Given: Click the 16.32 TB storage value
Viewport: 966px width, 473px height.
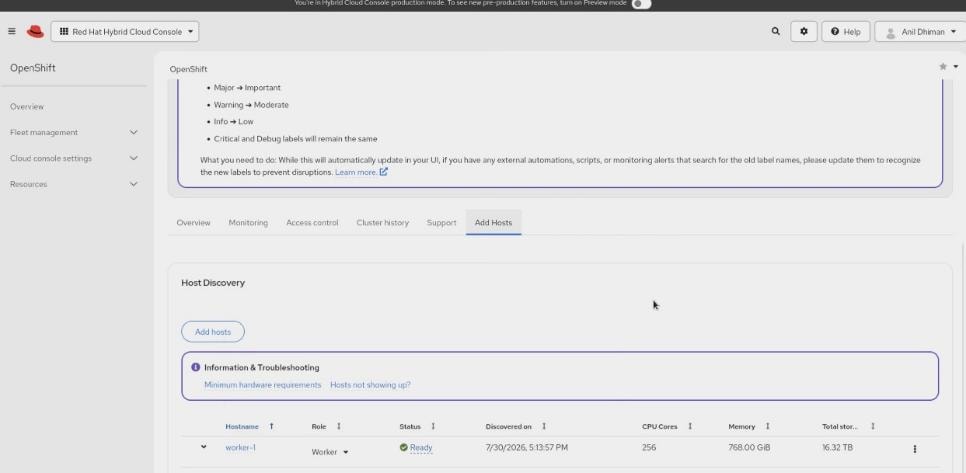Looking at the screenshot, I should [837, 448].
